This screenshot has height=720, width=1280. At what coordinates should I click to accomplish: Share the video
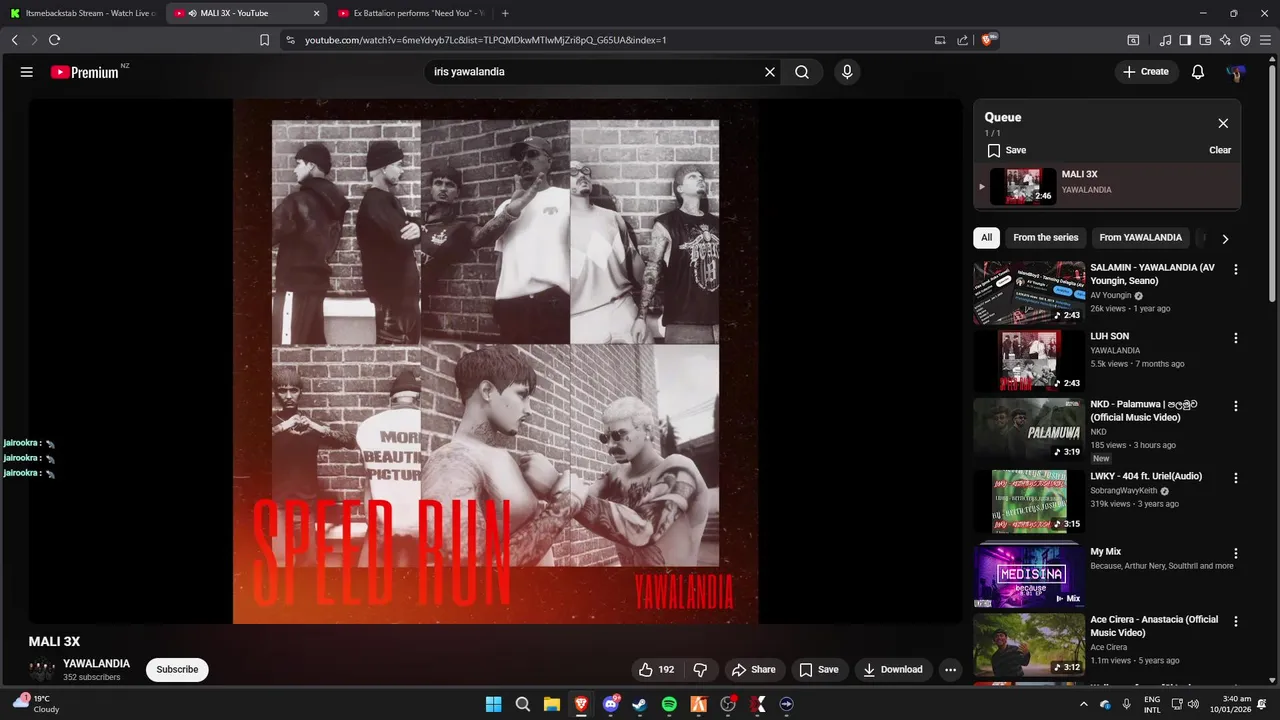(x=753, y=670)
